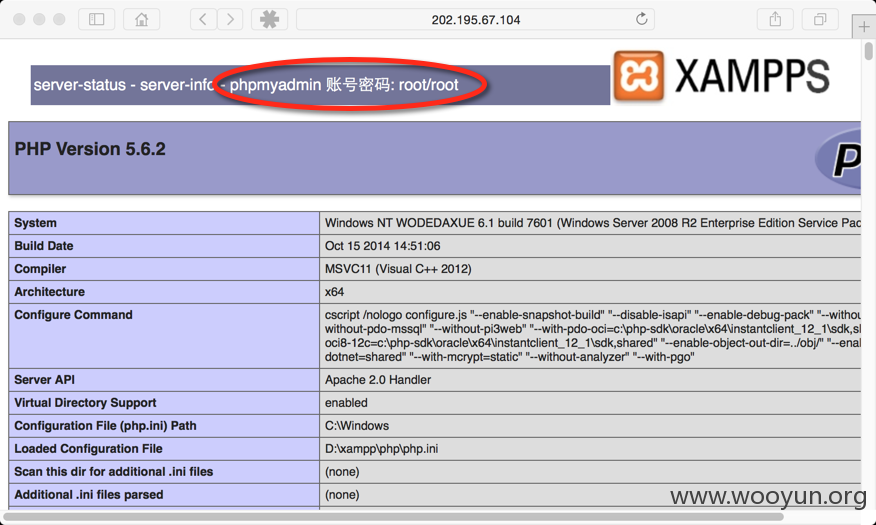Viewport: 876px width, 525px height.
Task: Click the "Compiler" row label
Action: point(40,269)
